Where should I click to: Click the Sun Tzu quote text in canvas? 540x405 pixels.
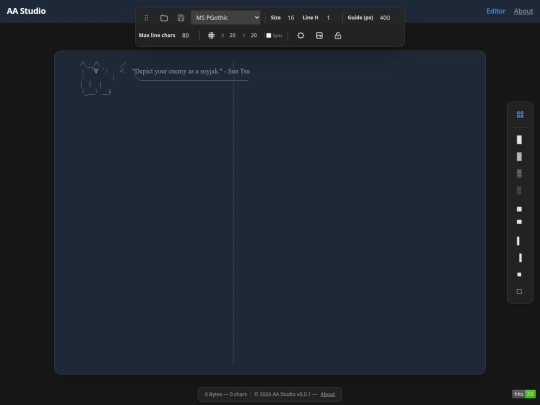click(x=191, y=71)
